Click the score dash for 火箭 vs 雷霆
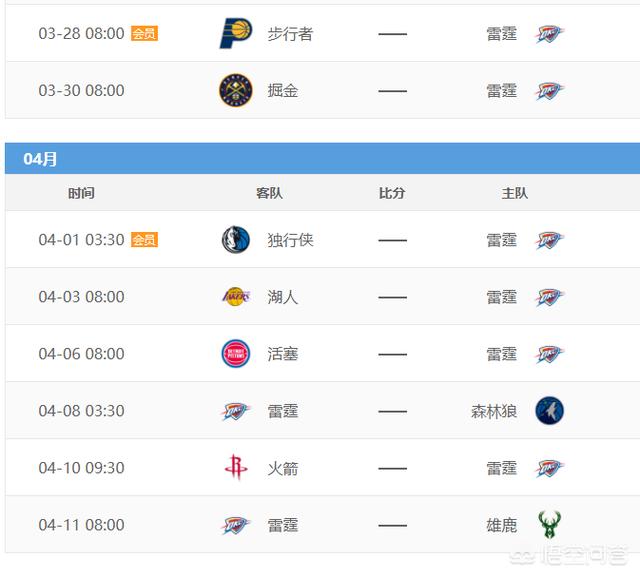The width and height of the screenshot is (640, 577). tap(393, 468)
